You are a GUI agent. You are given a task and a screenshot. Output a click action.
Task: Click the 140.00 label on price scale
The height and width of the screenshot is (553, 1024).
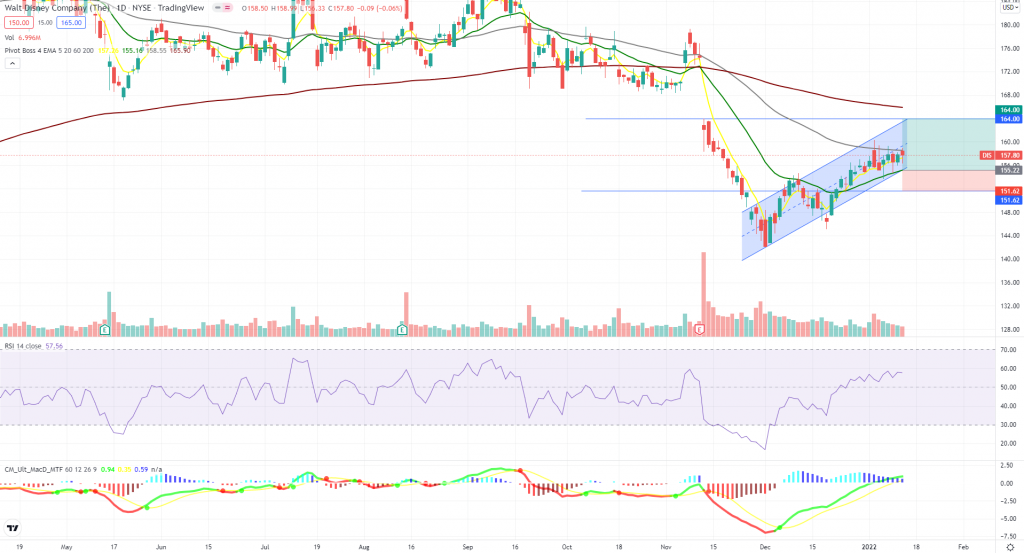pos(1010,259)
